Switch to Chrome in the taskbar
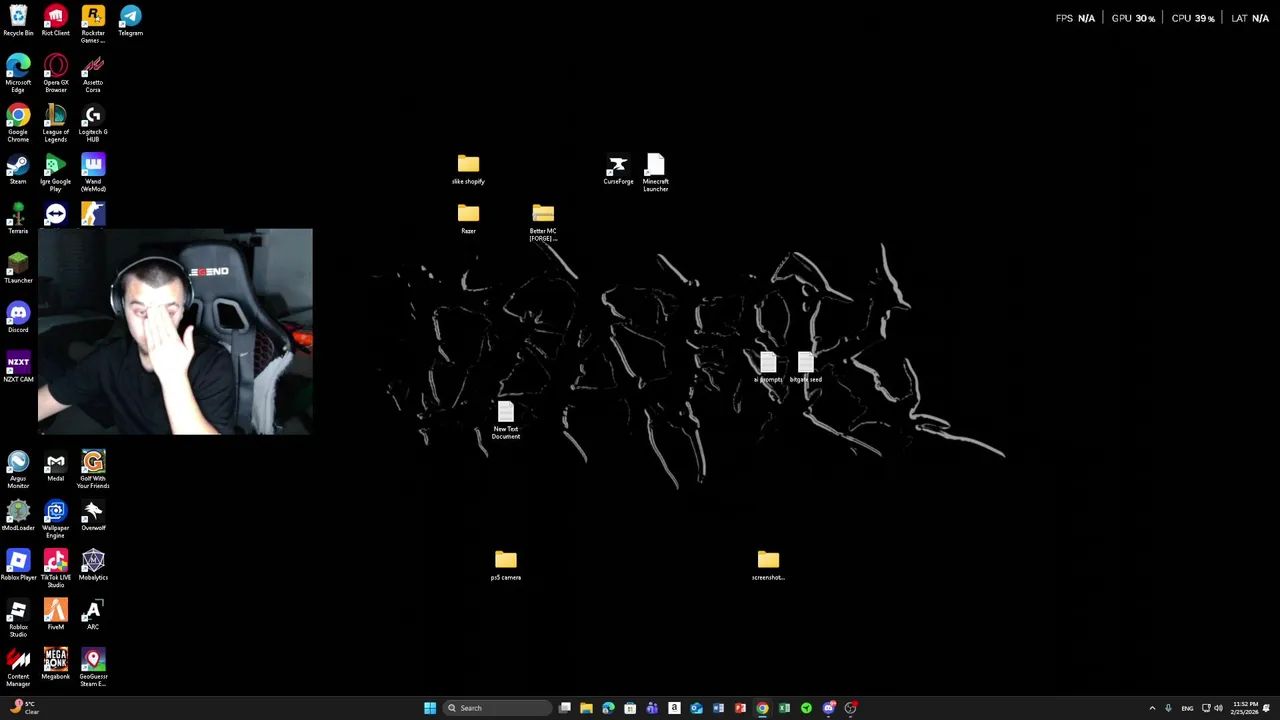The width and height of the screenshot is (1280, 720). [x=762, y=708]
